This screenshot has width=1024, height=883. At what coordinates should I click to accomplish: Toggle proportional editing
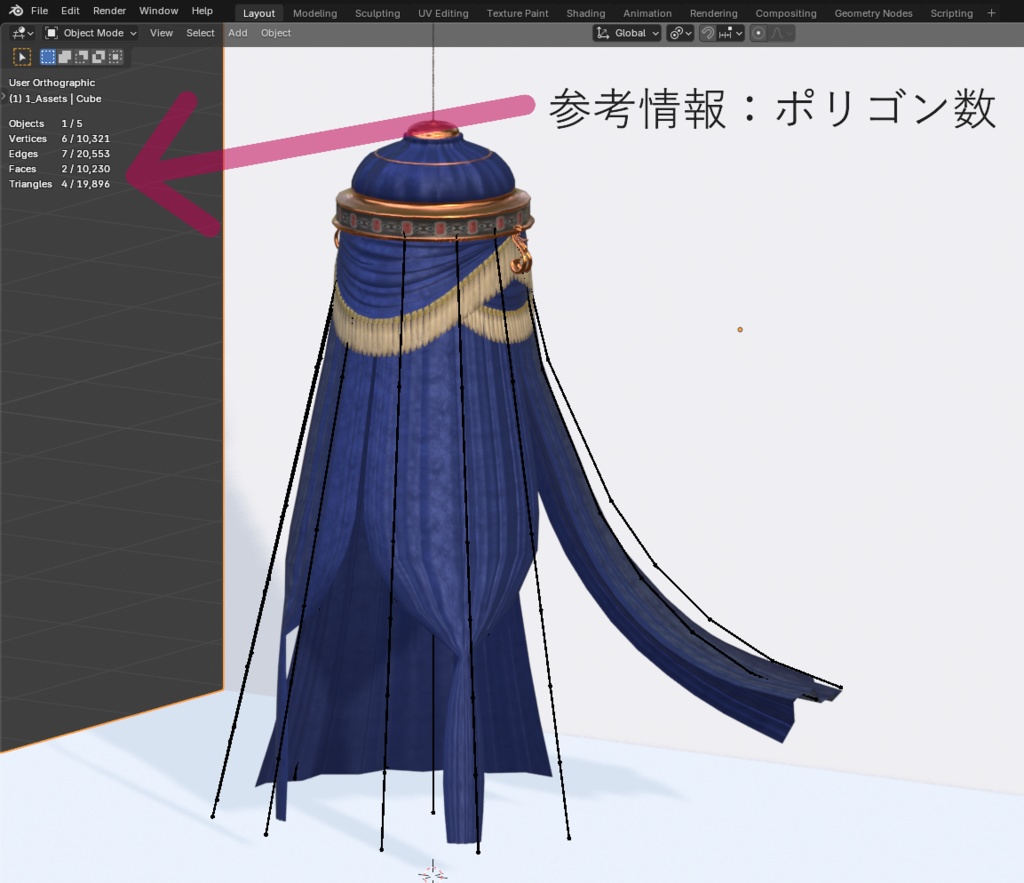click(x=758, y=33)
